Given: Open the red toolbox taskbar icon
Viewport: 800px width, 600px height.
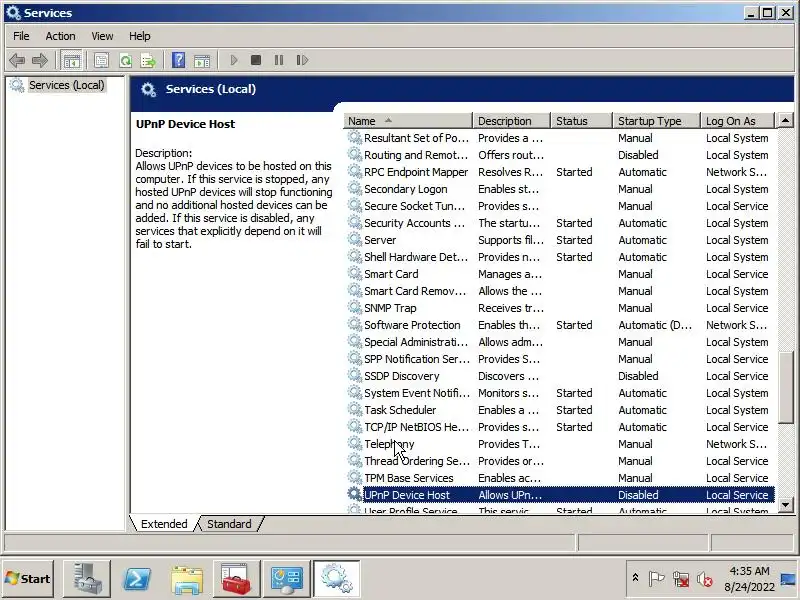Looking at the screenshot, I should click(236, 579).
